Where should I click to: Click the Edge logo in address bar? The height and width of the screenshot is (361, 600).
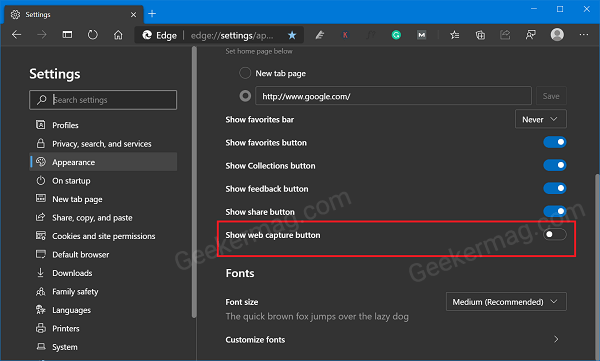tap(147, 35)
